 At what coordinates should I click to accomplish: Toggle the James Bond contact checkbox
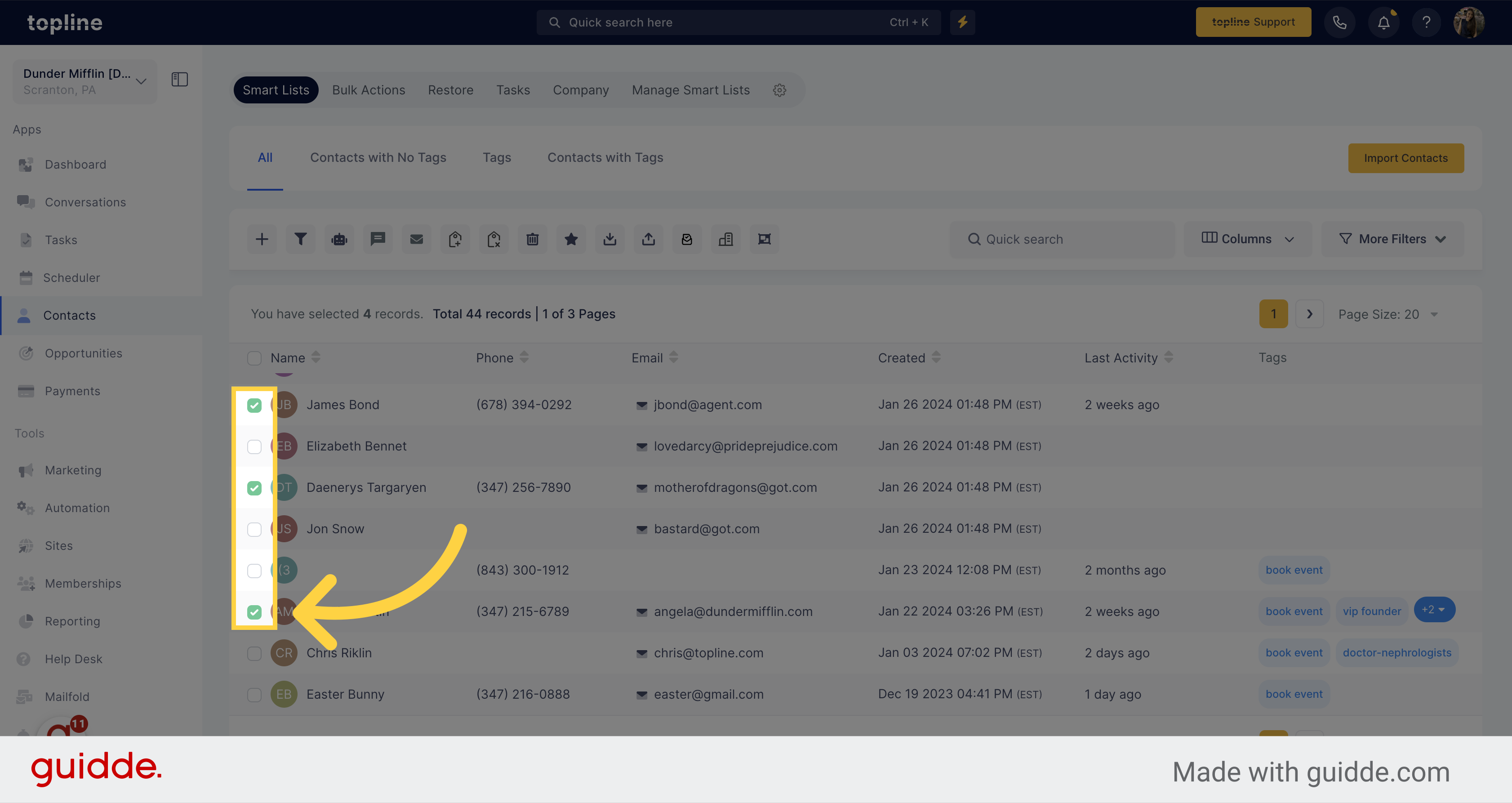point(254,405)
